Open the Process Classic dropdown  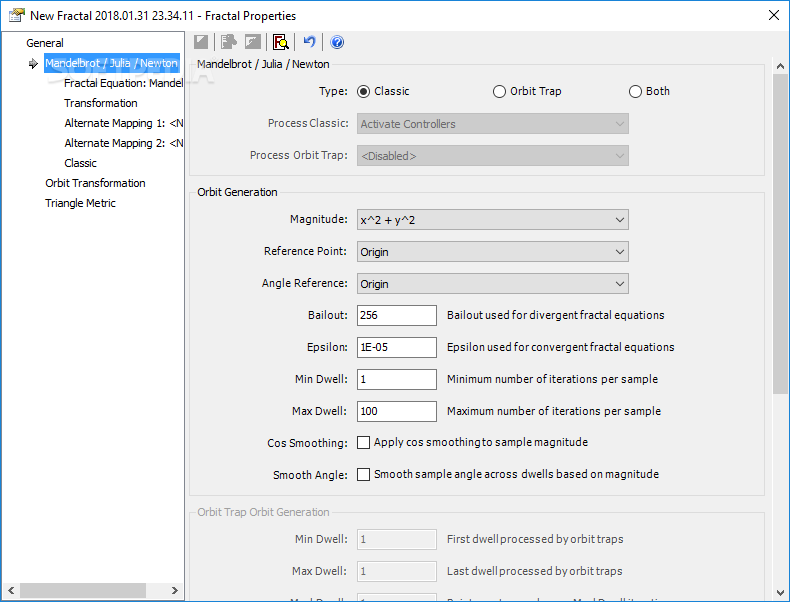coord(493,124)
